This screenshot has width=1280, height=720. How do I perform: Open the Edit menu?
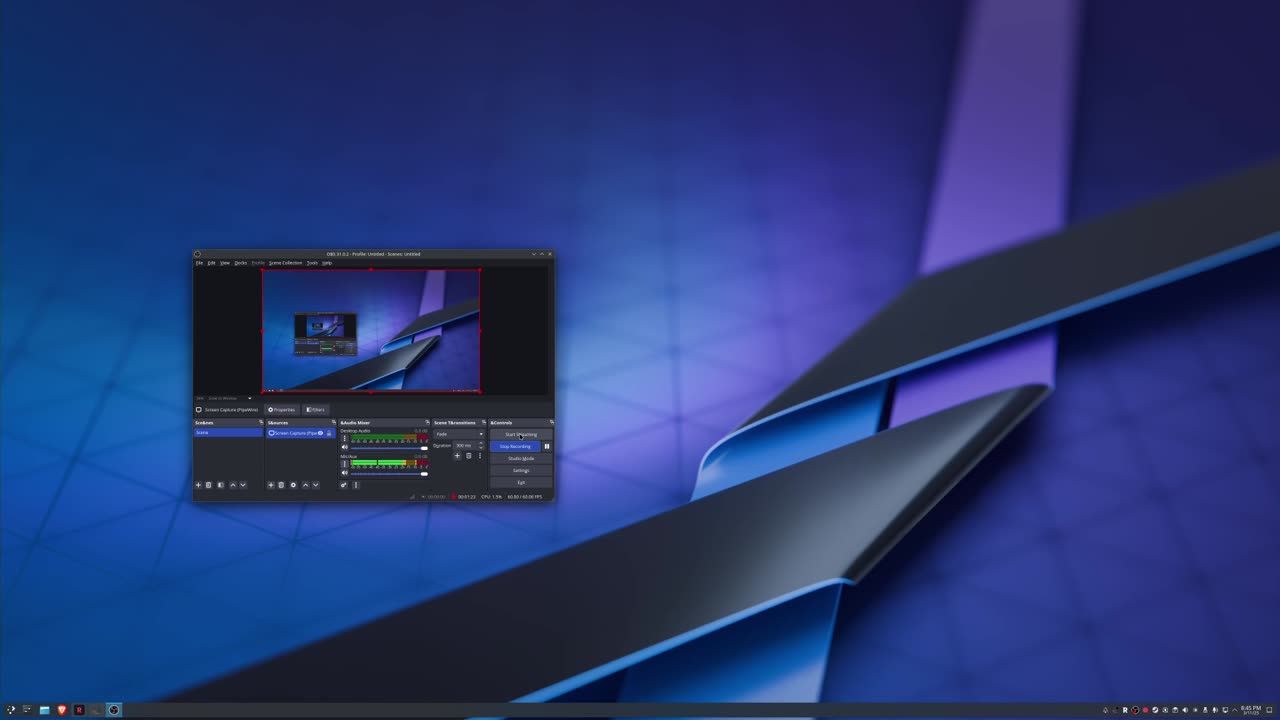(x=211, y=263)
